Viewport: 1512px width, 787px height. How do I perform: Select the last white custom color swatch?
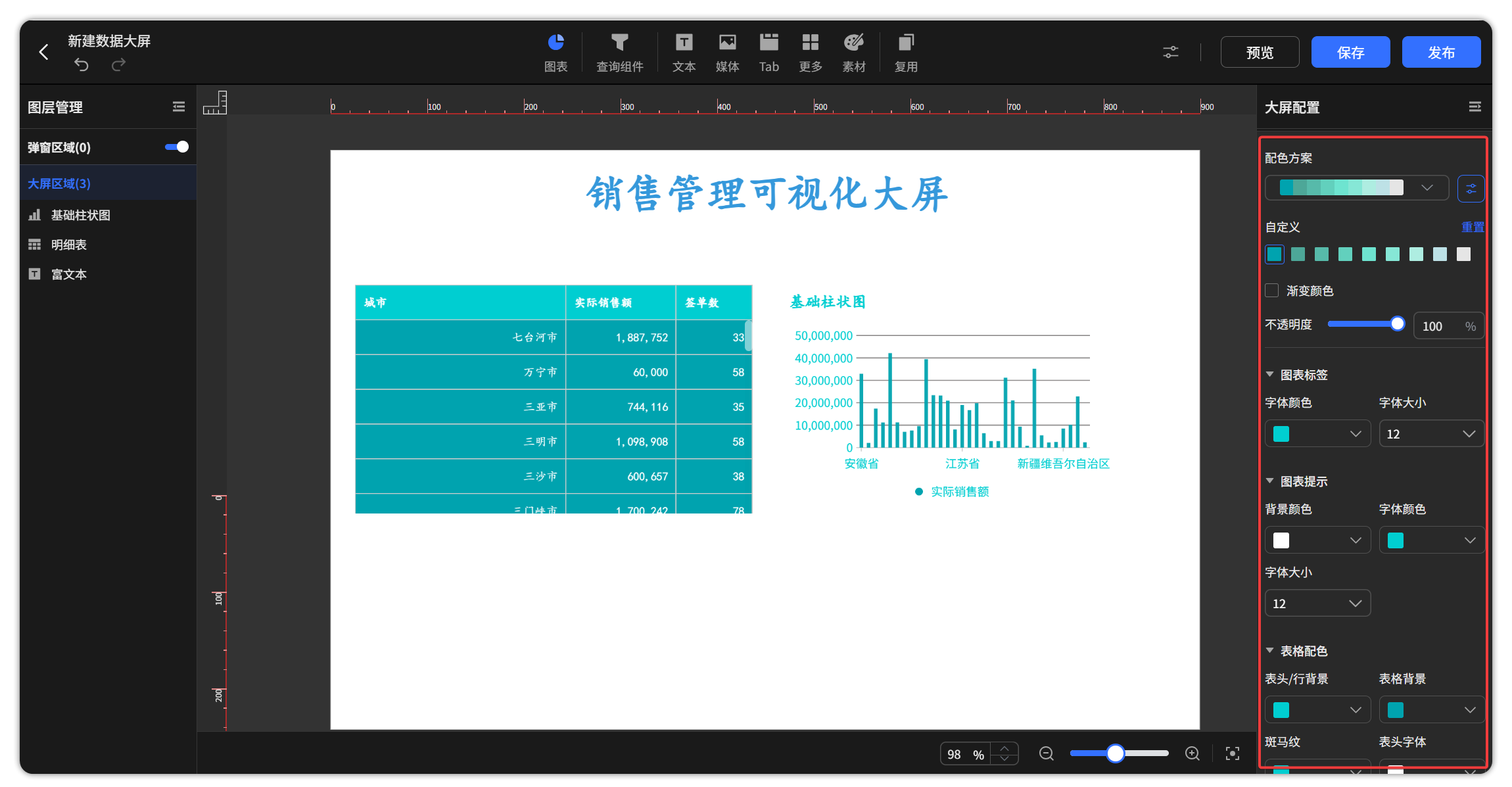point(1463,254)
